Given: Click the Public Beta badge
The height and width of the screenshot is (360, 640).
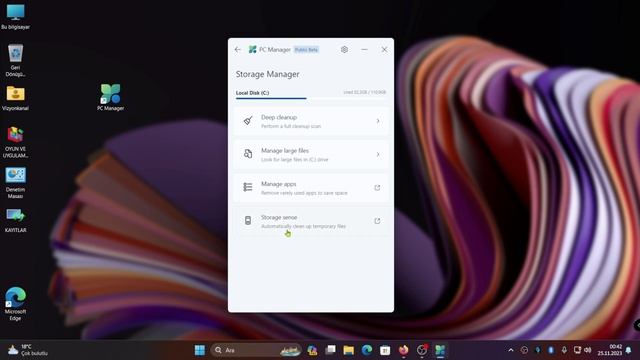Looking at the screenshot, I should tap(306, 50).
